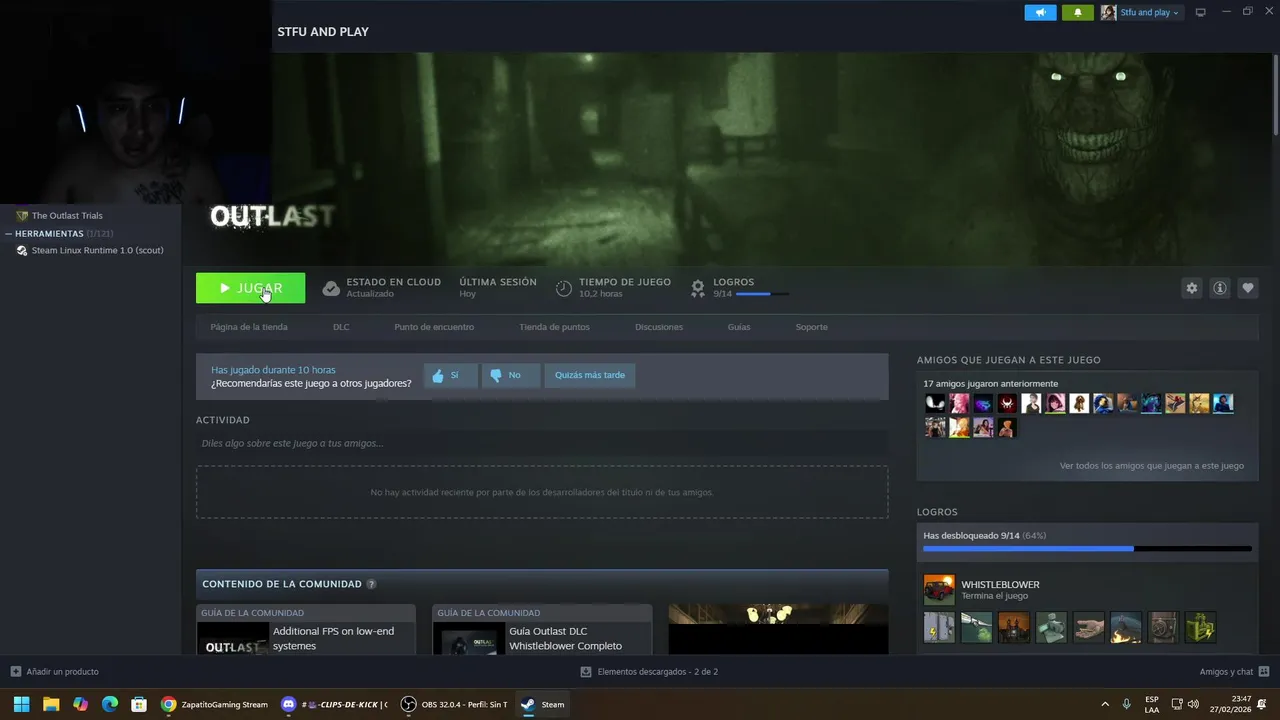The height and width of the screenshot is (720, 1280).
Task: Click the campfire achievement icon
Action: tap(1126, 627)
